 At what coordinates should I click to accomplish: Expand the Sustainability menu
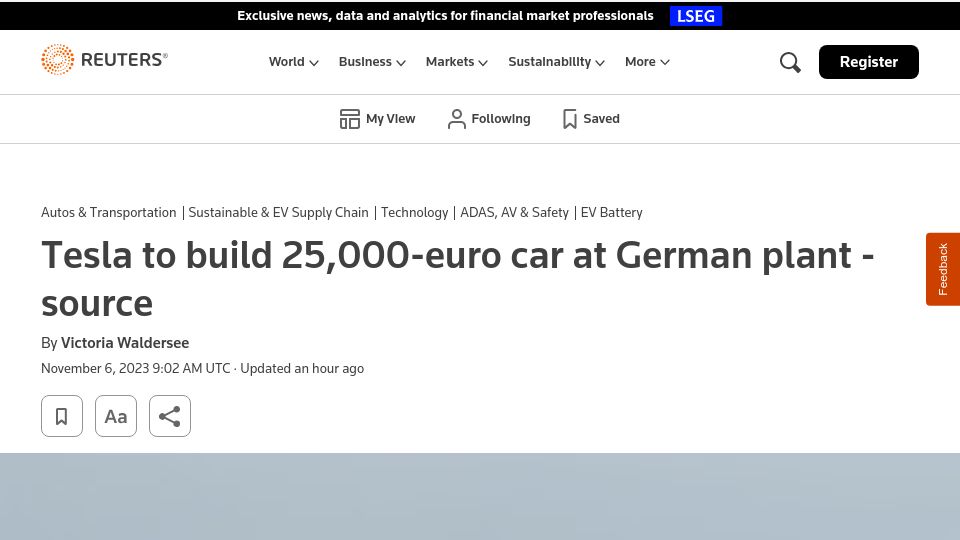[557, 62]
